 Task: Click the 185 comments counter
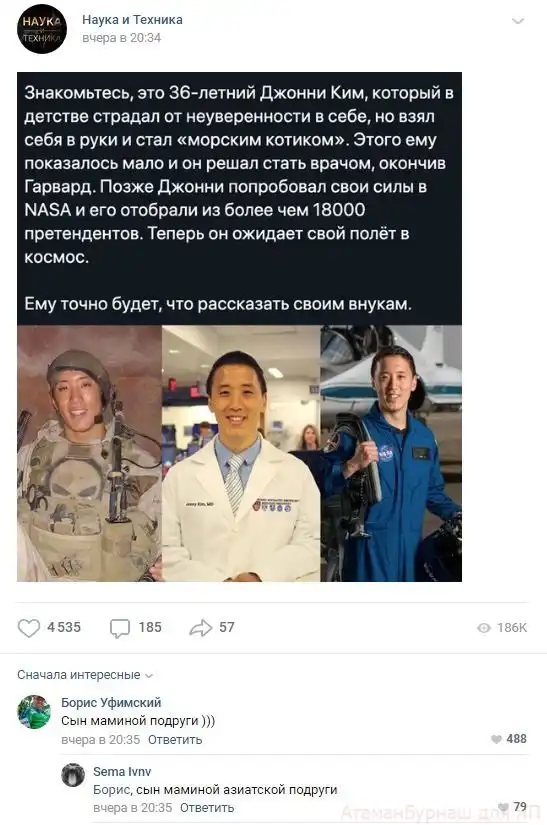point(150,627)
